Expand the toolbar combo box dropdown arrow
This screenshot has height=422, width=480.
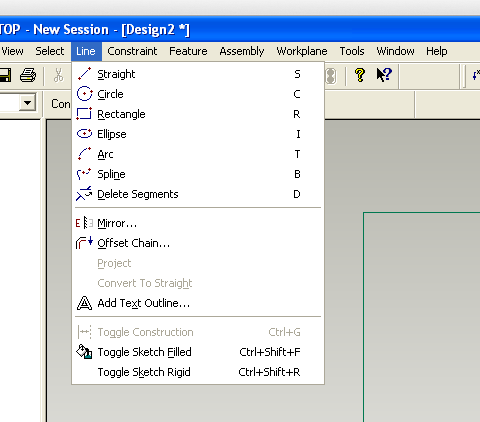(27, 103)
